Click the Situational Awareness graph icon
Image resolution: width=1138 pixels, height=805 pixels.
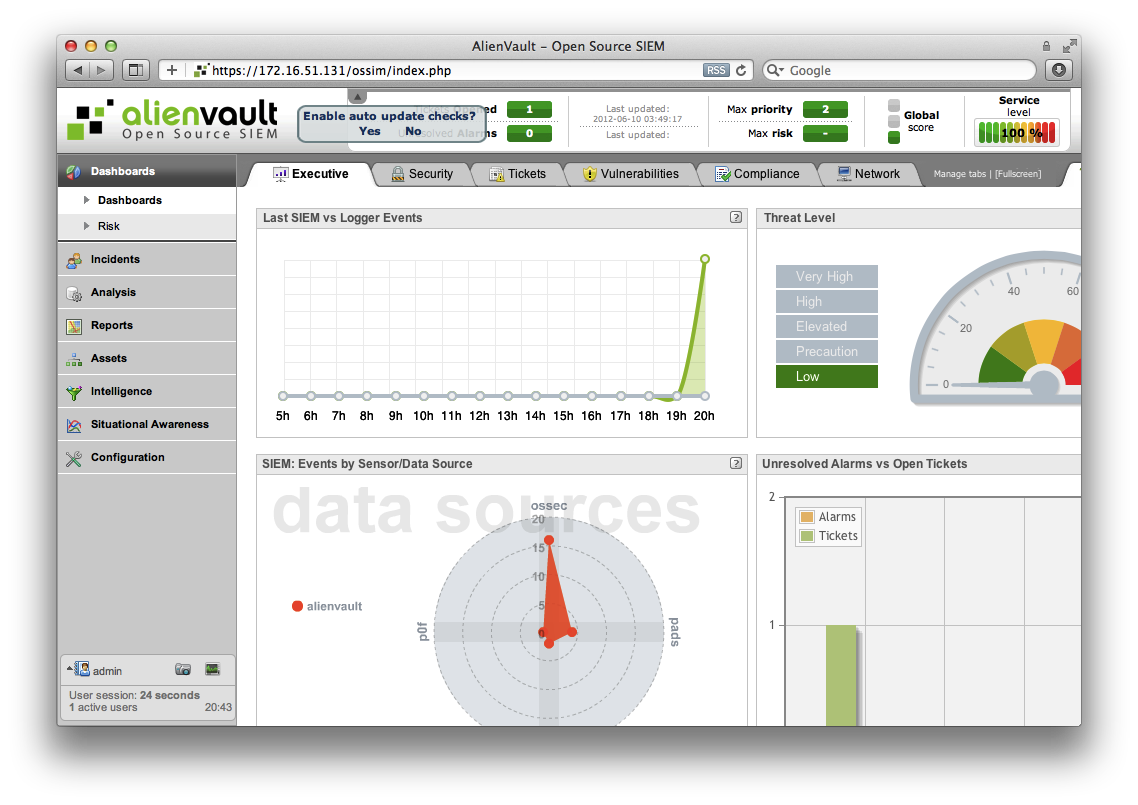tap(73, 425)
